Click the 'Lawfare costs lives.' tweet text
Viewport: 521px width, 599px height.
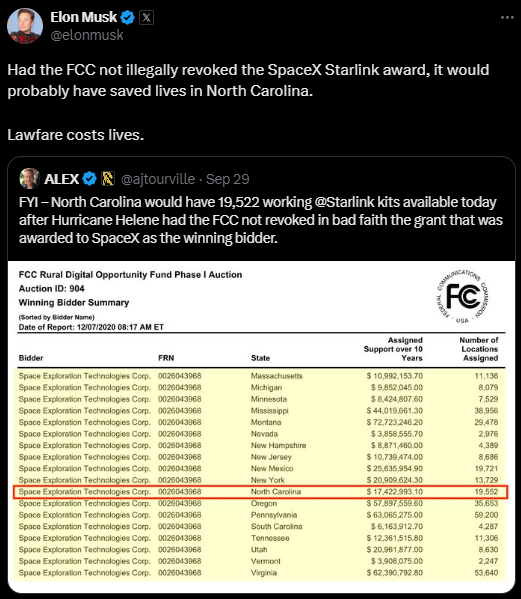point(76,135)
